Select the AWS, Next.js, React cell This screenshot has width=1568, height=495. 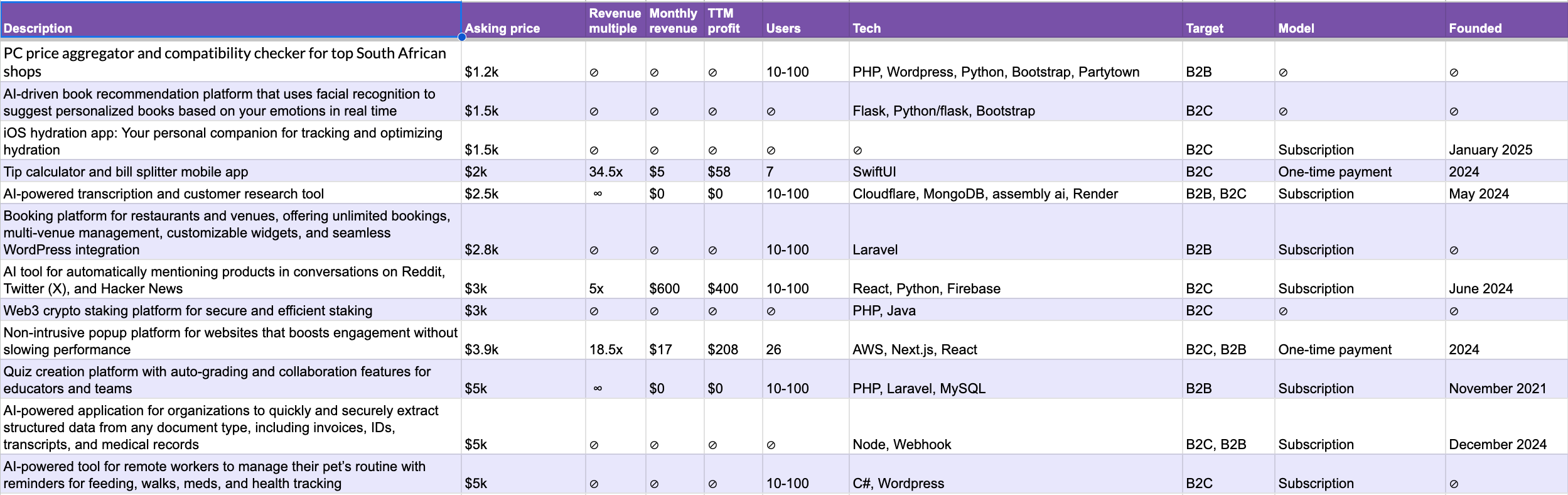(1016, 340)
